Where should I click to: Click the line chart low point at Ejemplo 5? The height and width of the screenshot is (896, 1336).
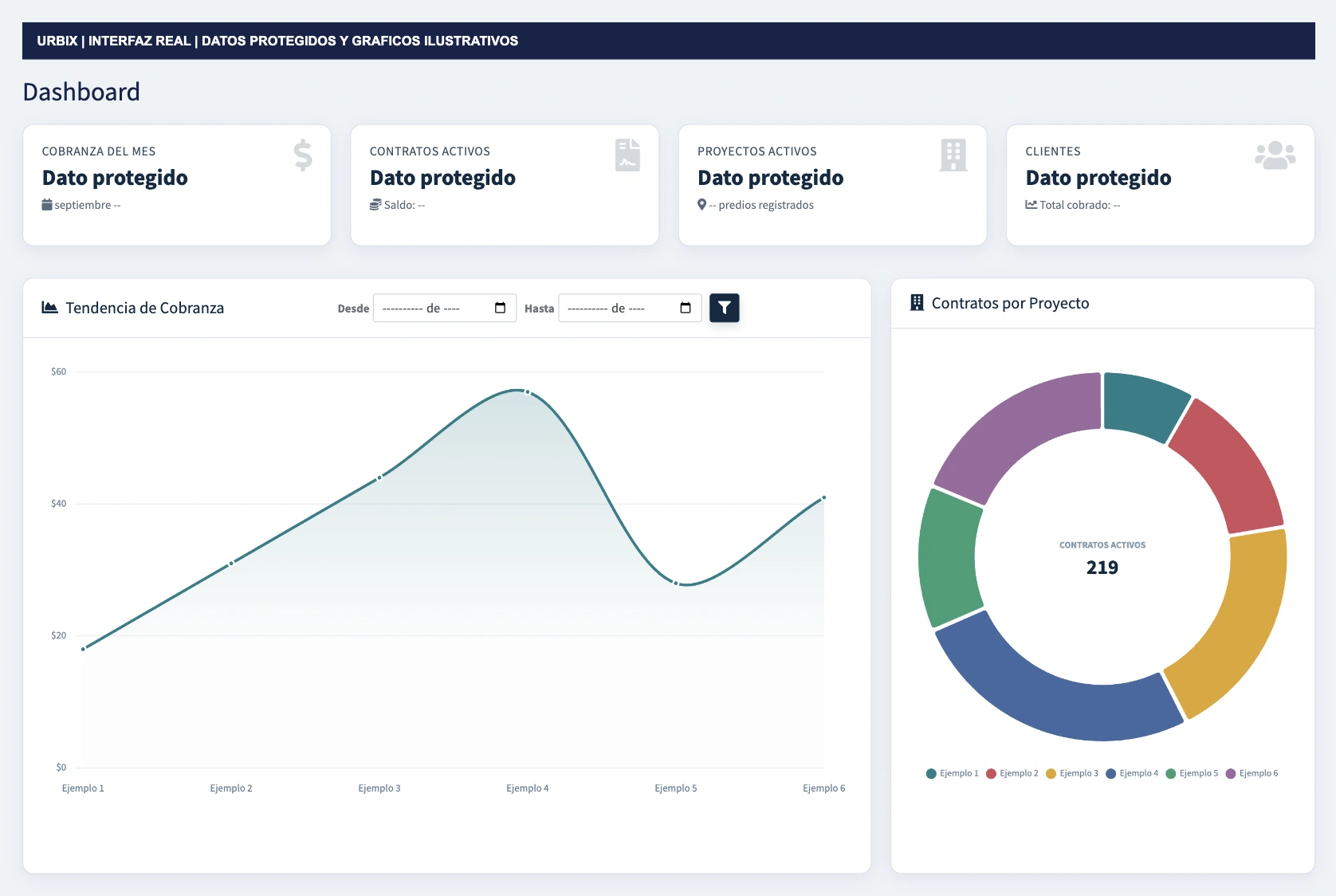point(676,584)
